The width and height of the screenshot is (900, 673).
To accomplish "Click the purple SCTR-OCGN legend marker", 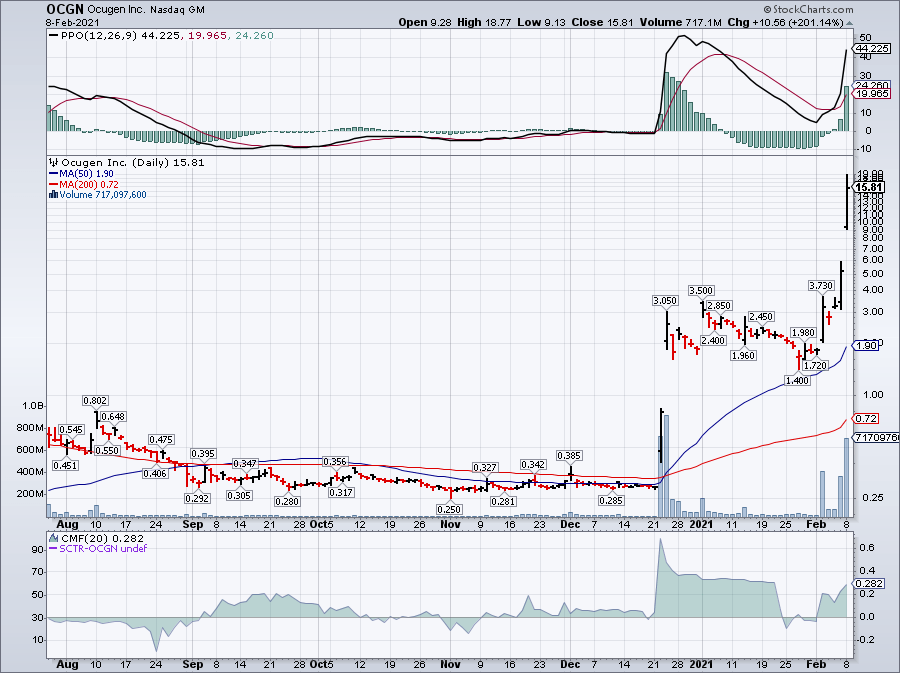I will [x=53, y=548].
